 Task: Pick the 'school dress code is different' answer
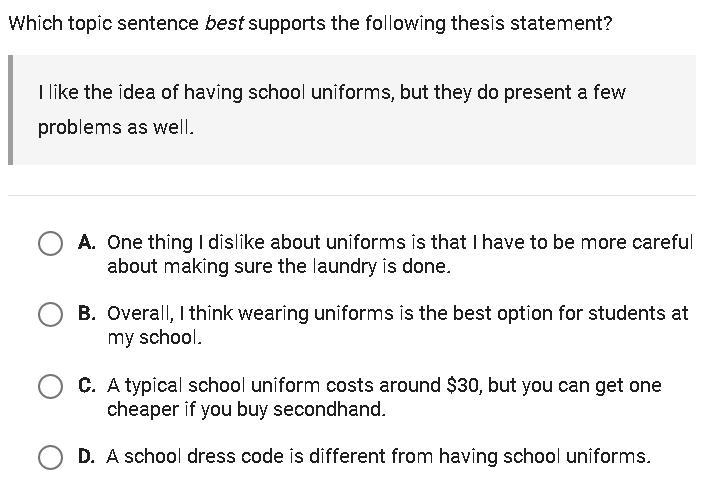[379, 456]
